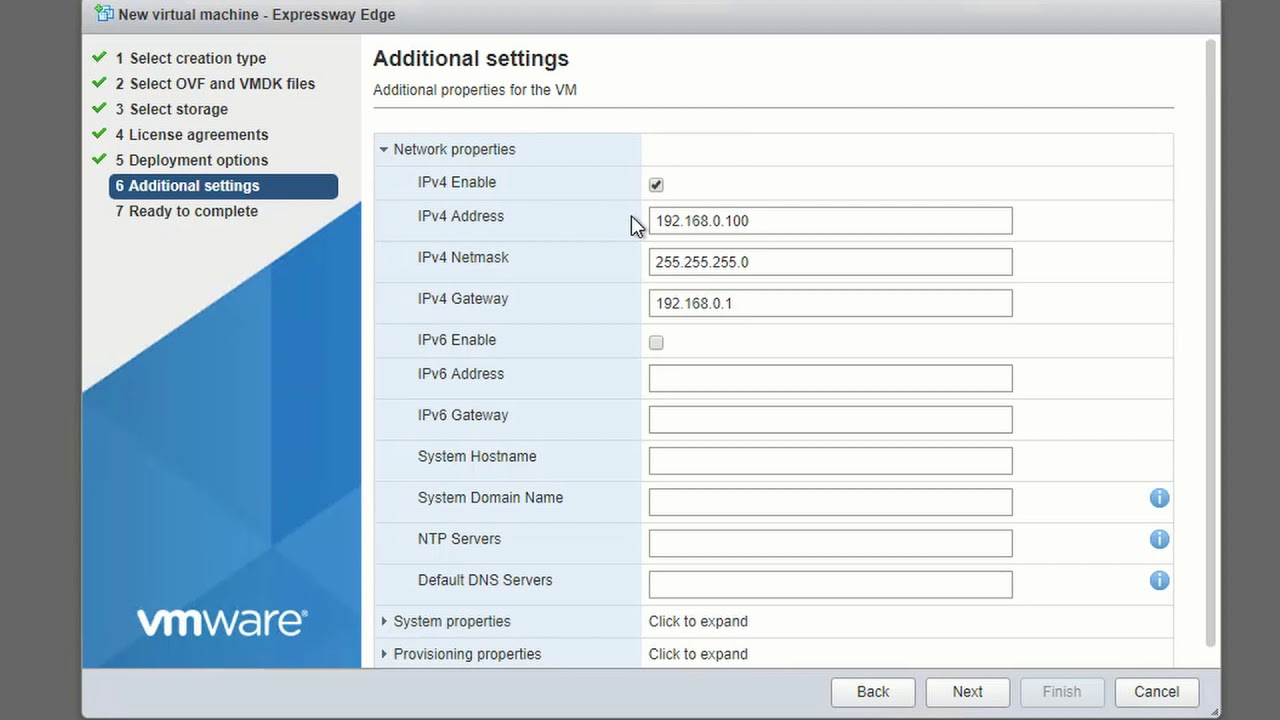Viewport: 1280px width, 720px height.
Task: Click the IPv6 Address input field
Action: click(x=830, y=378)
